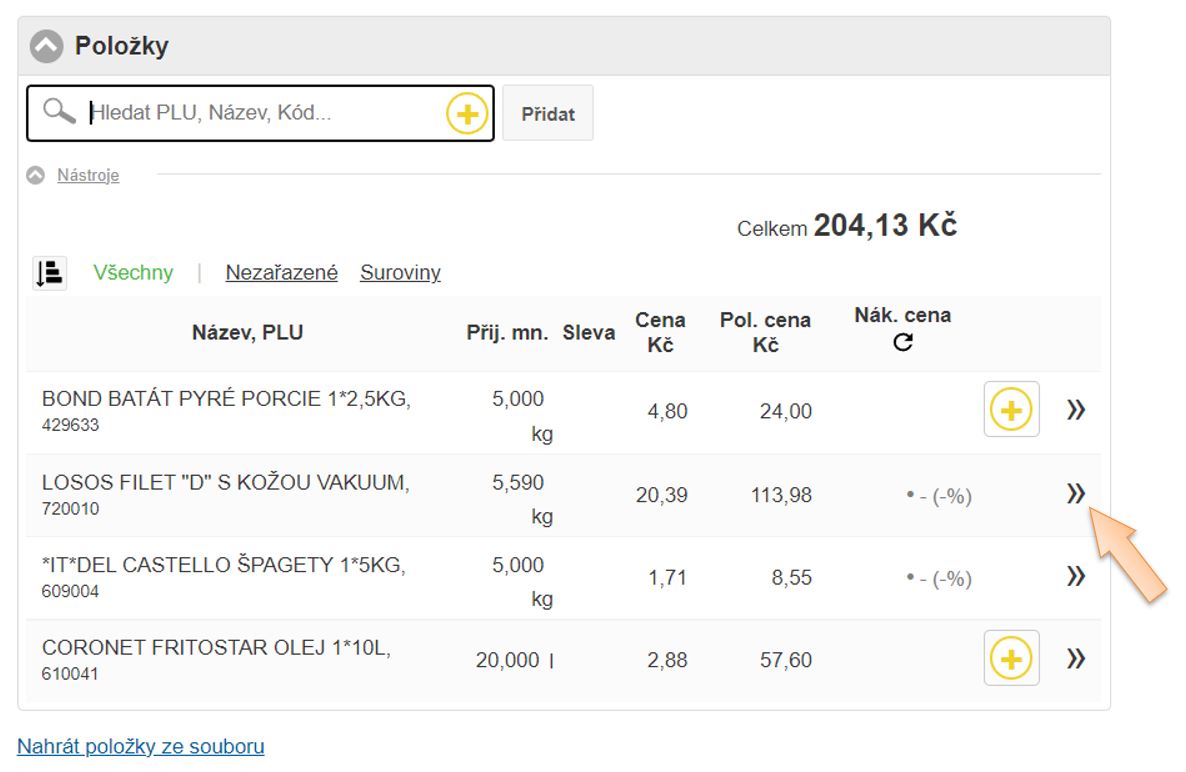Image resolution: width=1186 pixels, height=772 pixels.
Task: Click yellow plus for BOND BATÁT PYRÉ row
Action: coord(1011,410)
